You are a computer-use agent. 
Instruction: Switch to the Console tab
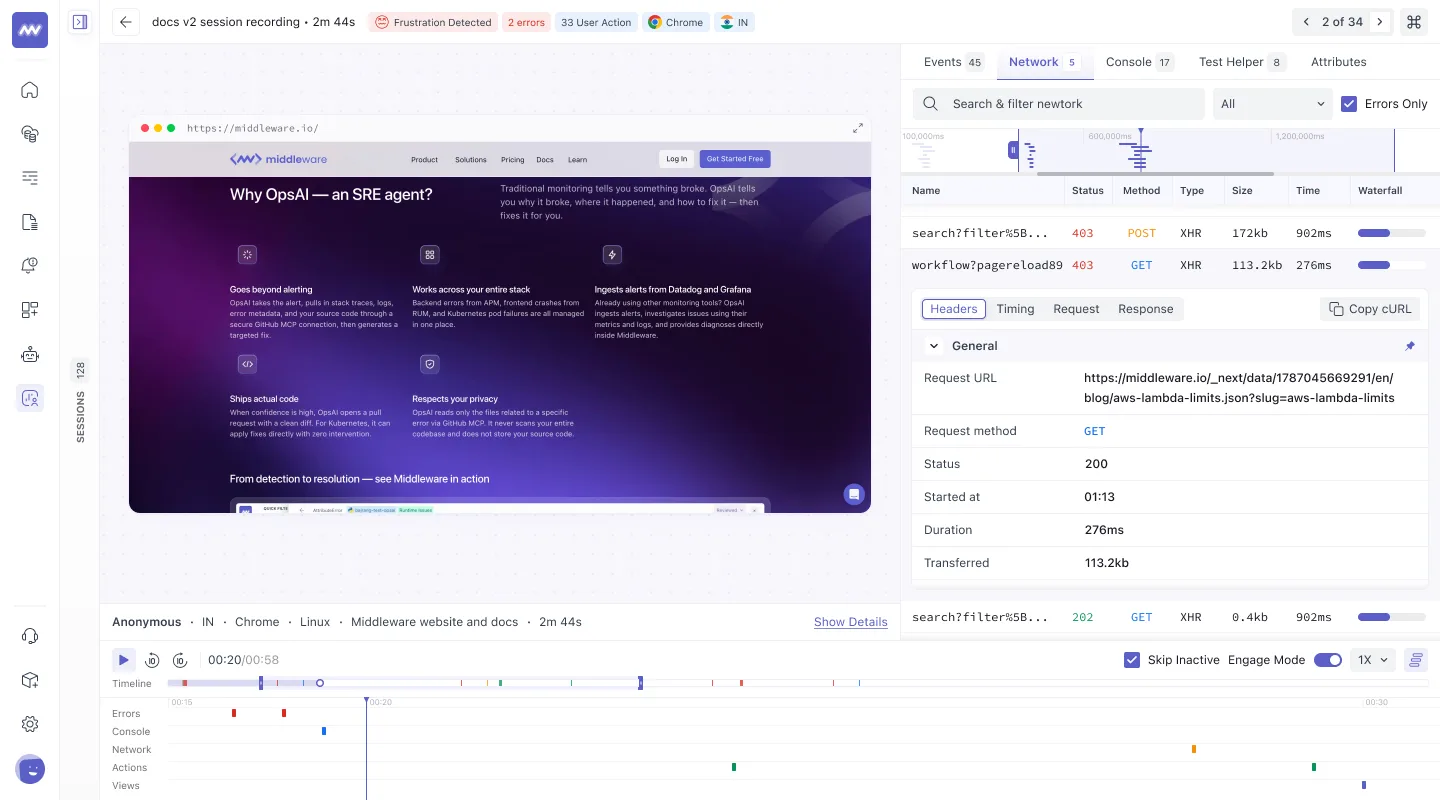1139,62
